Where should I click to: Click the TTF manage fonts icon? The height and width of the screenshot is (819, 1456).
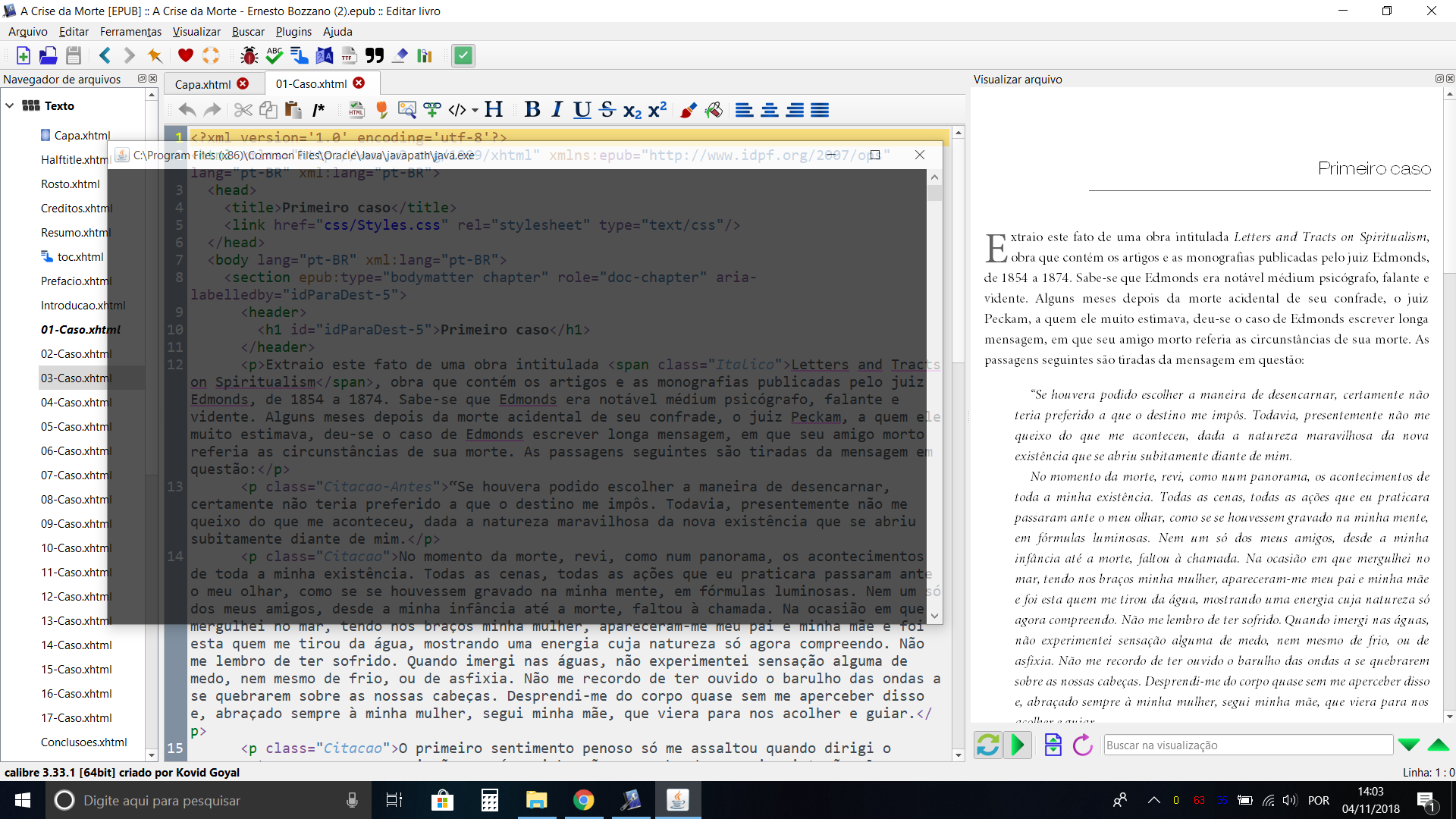(349, 55)
